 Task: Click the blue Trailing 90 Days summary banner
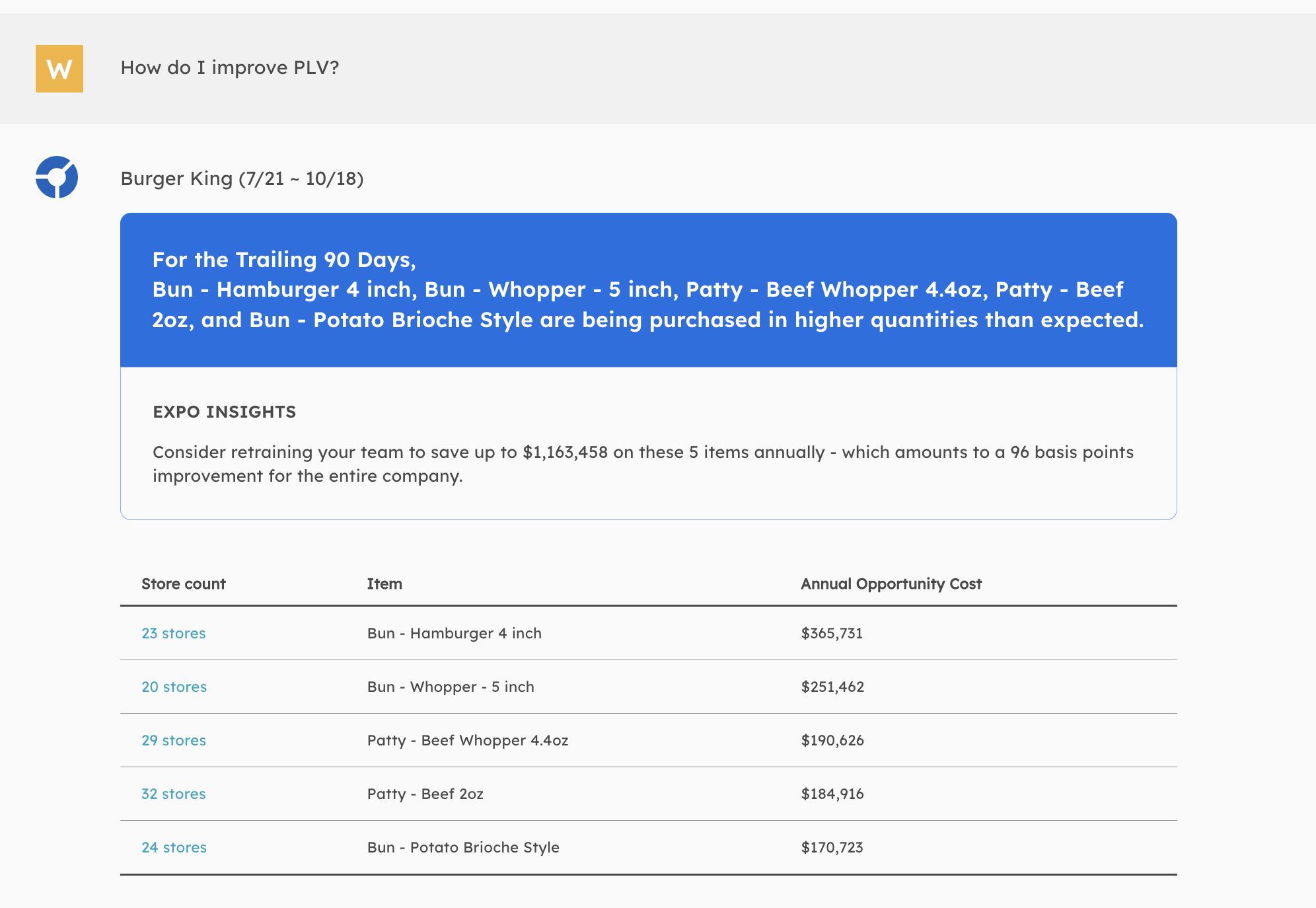click(x=649, y=290)
